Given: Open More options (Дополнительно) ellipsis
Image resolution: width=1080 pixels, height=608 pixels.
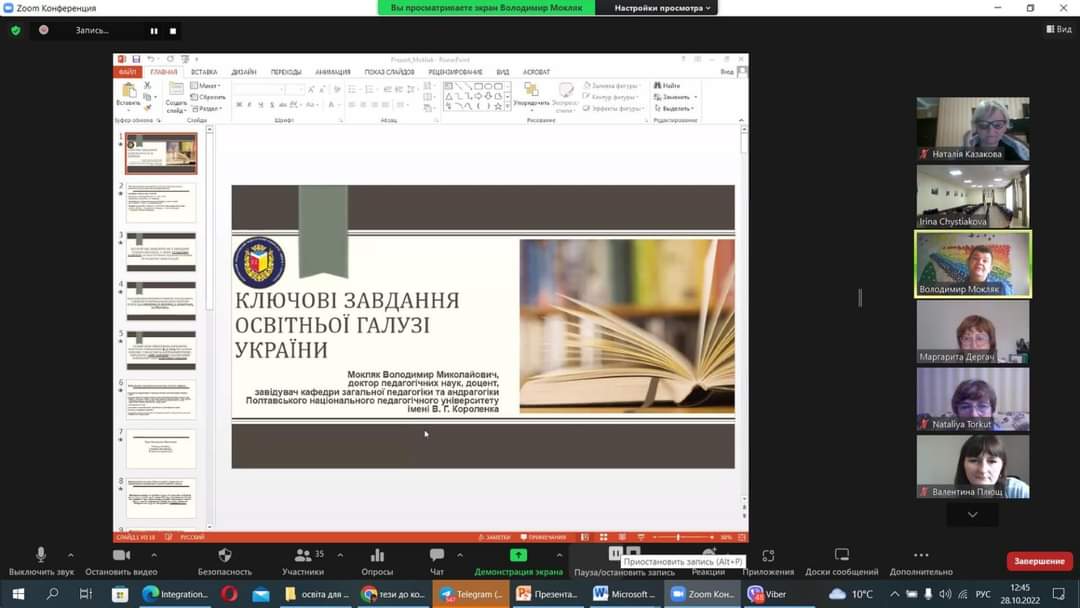Looking at the screenshot, I should point(921,556).
